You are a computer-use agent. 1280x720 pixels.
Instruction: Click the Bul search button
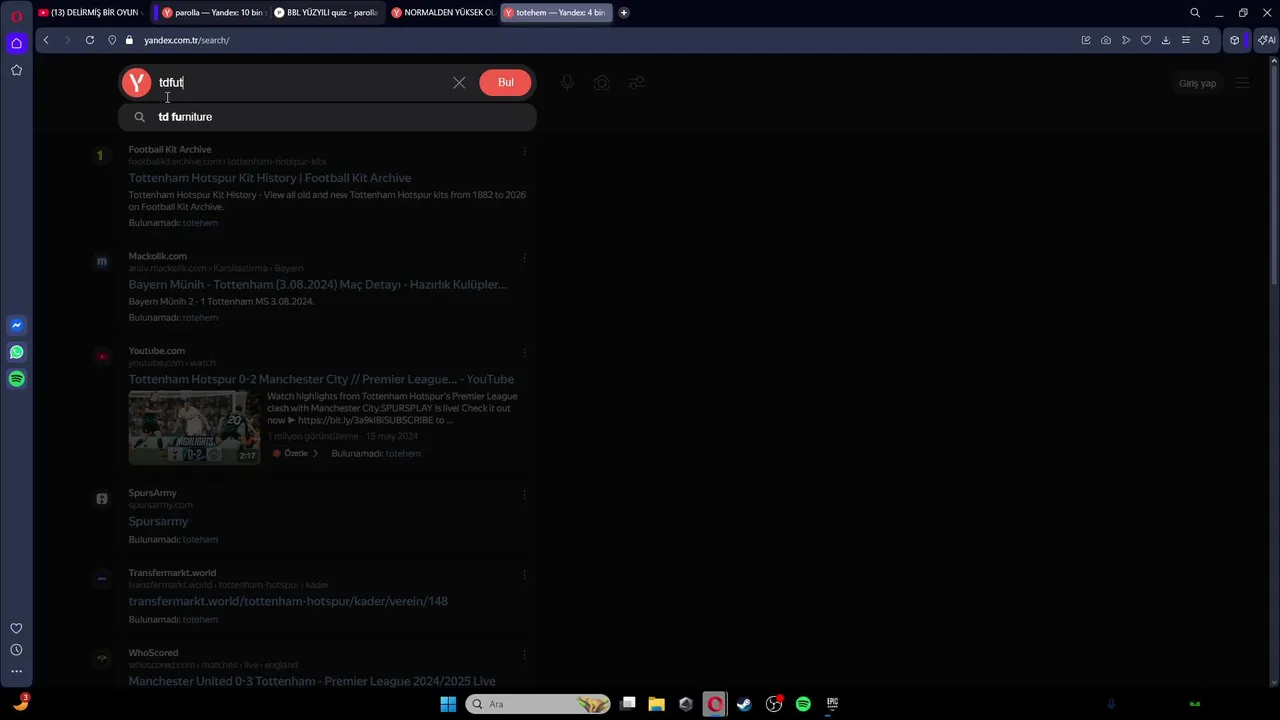point(506,83)
